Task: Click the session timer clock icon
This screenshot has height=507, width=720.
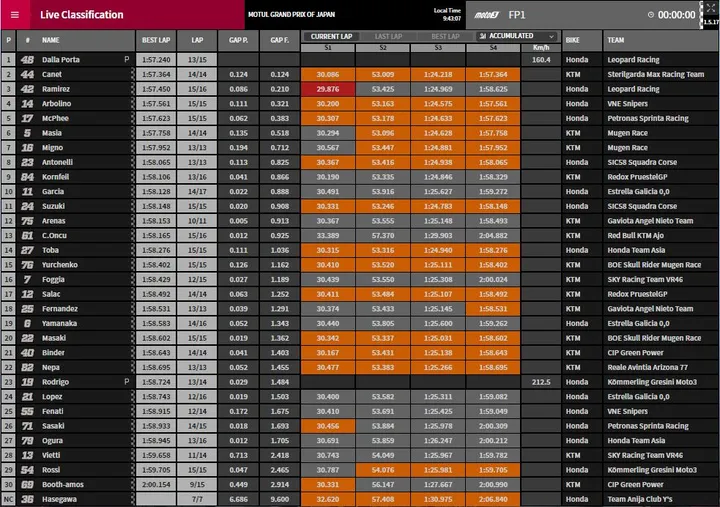Action: (x=651, y=15)
